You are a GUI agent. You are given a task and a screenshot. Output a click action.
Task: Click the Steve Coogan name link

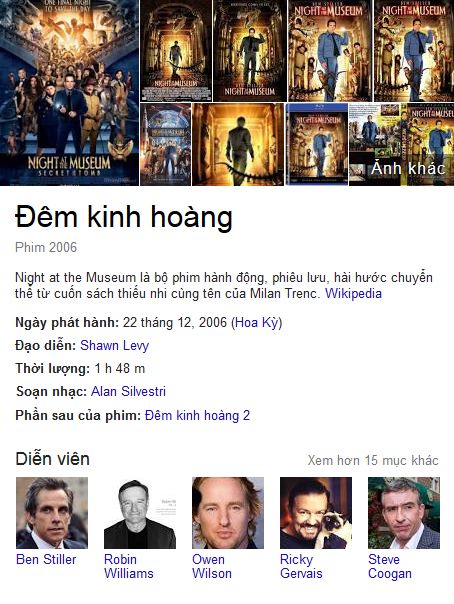pos(390,566)
